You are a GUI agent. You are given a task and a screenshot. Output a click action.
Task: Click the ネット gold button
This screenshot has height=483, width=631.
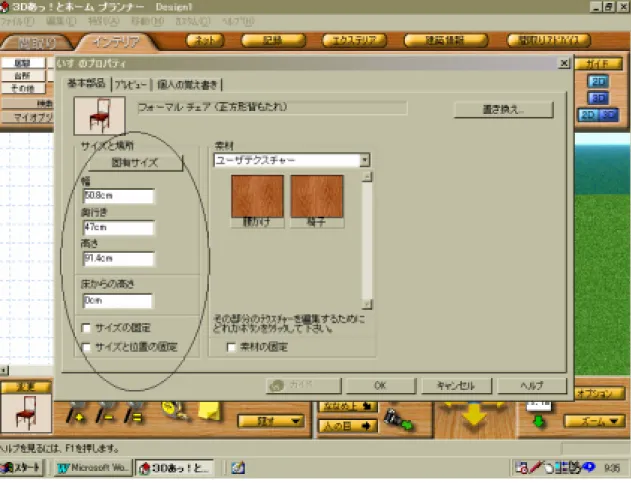point(205,40)
